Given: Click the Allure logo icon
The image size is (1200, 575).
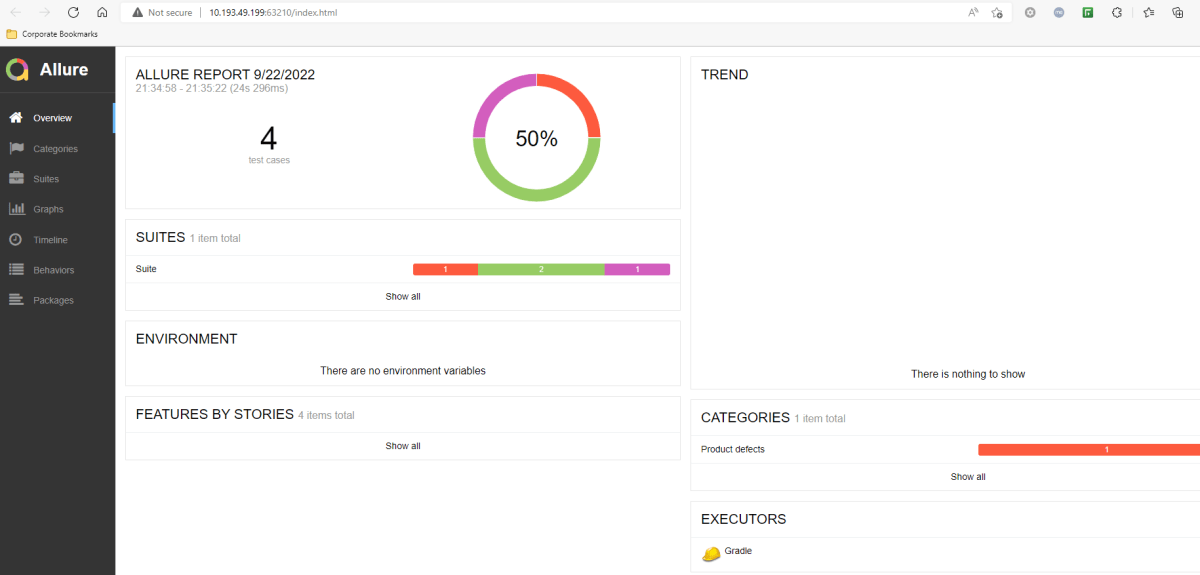Looking at the screenshot, I should (x=17, y=70).
